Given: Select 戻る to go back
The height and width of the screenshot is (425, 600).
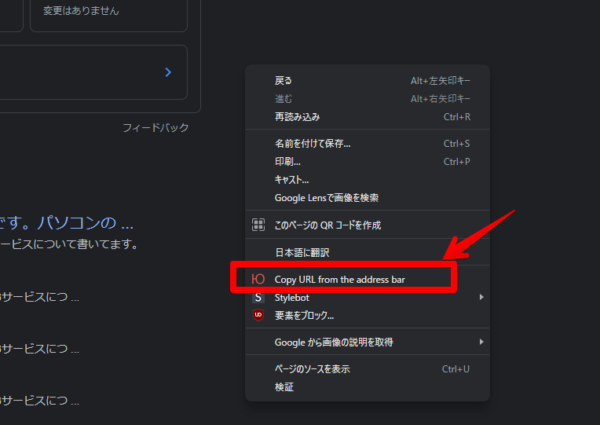Looking at the screenshot, I should click(283, 80).
